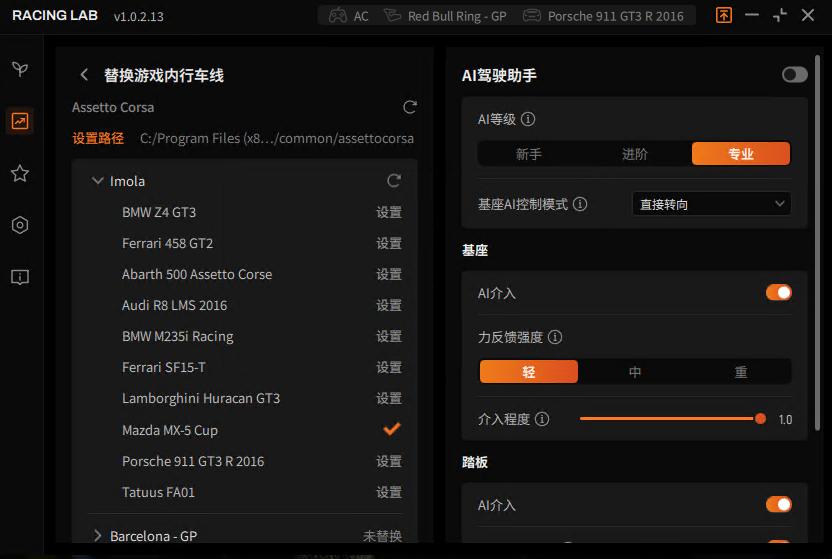Disable AI介入 switch under 基座
This screenshot has width=832, height=559.
coord(778,292)
